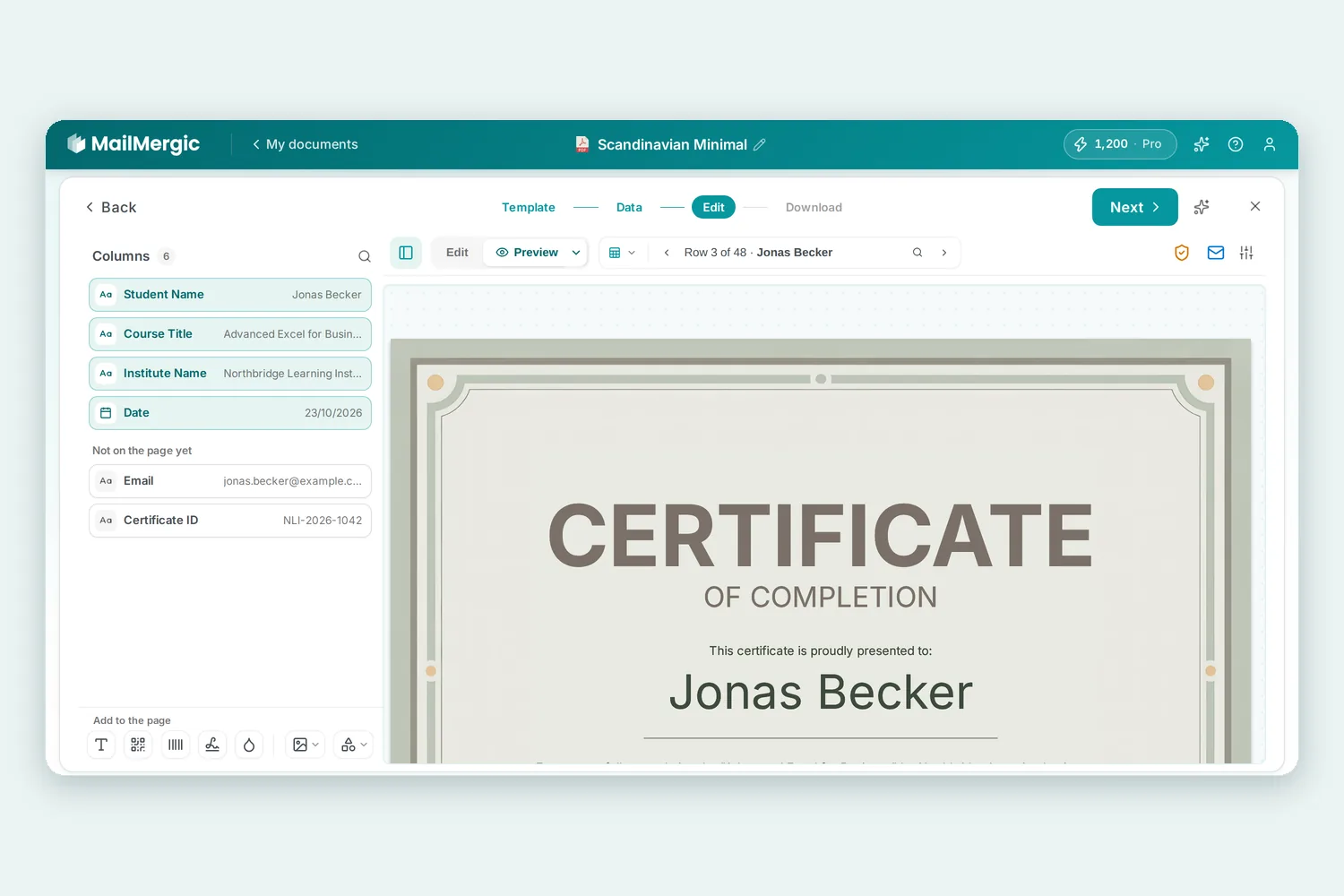Open the orange shield check icon
The height and width of the screenshot is (896, 1344).
tap(1182, 253)
